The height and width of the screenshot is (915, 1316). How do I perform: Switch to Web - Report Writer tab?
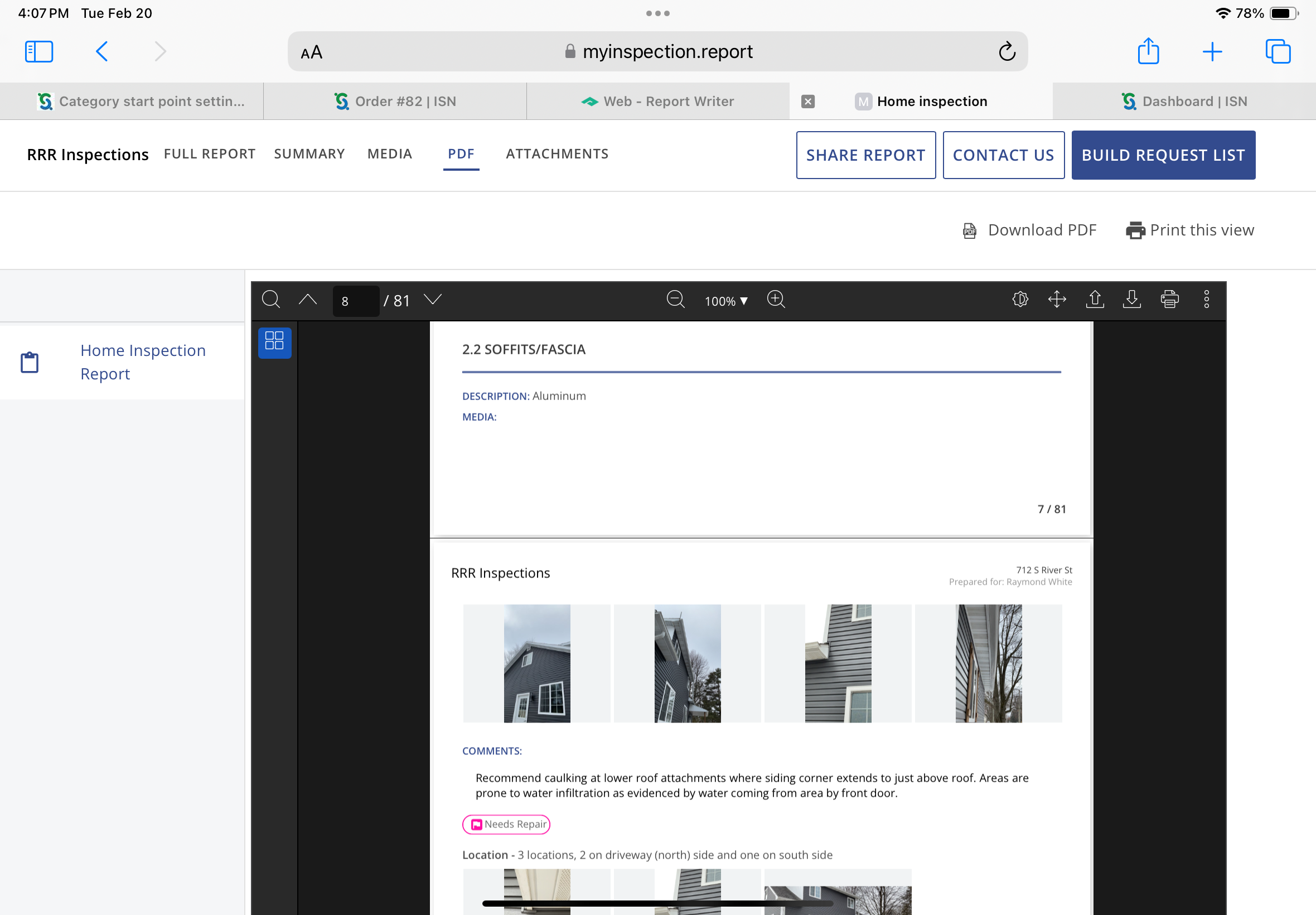pyautogui.click(x=657, y=102)
